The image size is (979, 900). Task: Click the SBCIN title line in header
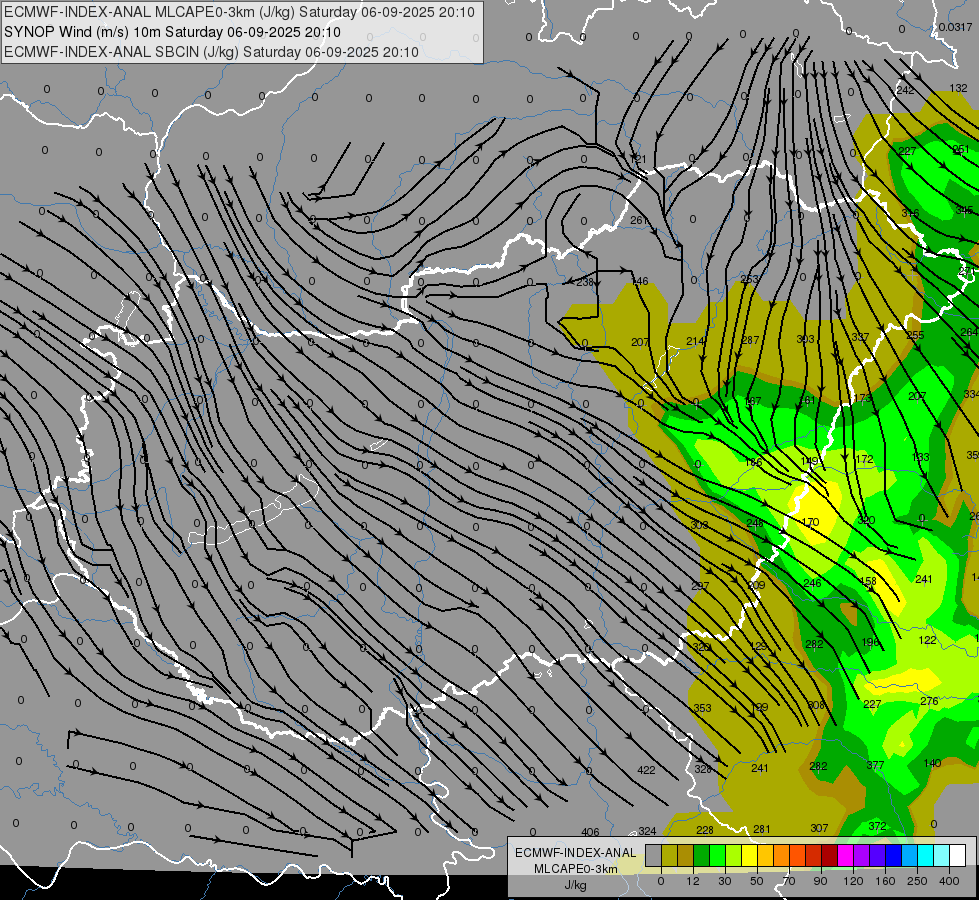[x=211, y=52]
